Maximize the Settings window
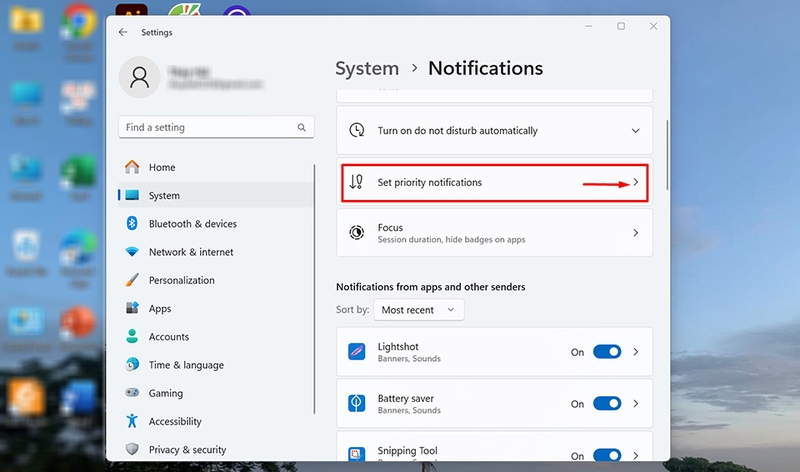Viewport: 800px width, 472px height. click(x=621, y=26)
